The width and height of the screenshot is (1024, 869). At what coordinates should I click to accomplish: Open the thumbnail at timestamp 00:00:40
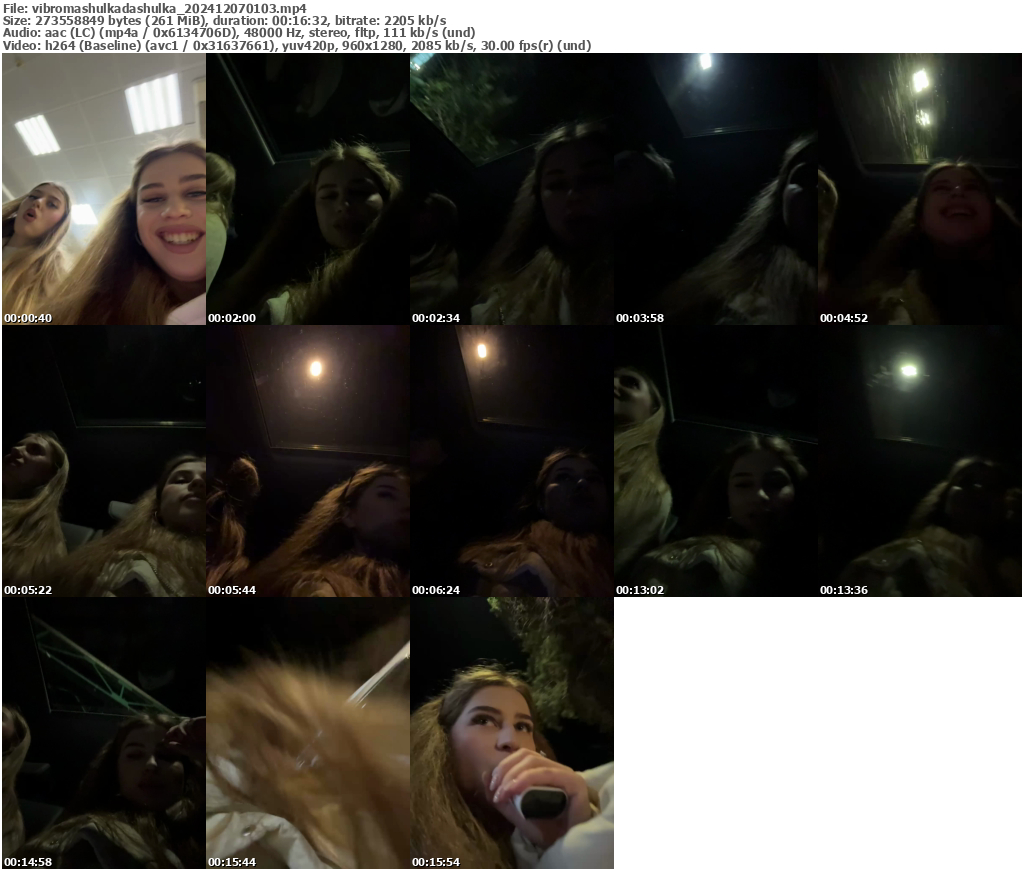coord(100,190)
